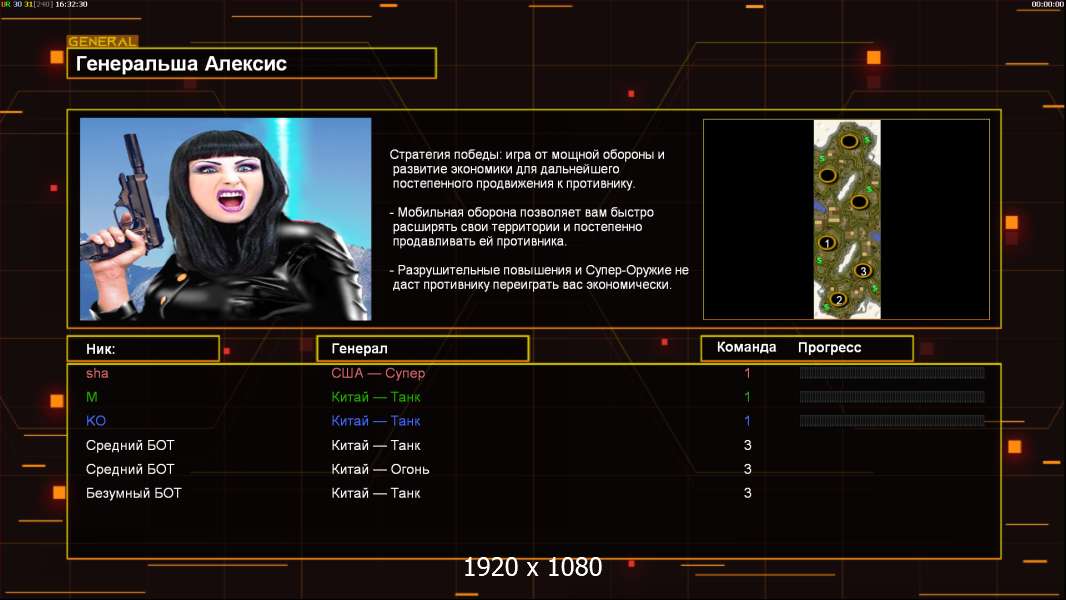Click 'Разрушительные повышения' strategy paragraph
This screenshot has width=1066, height=600.
click(539, 277)
